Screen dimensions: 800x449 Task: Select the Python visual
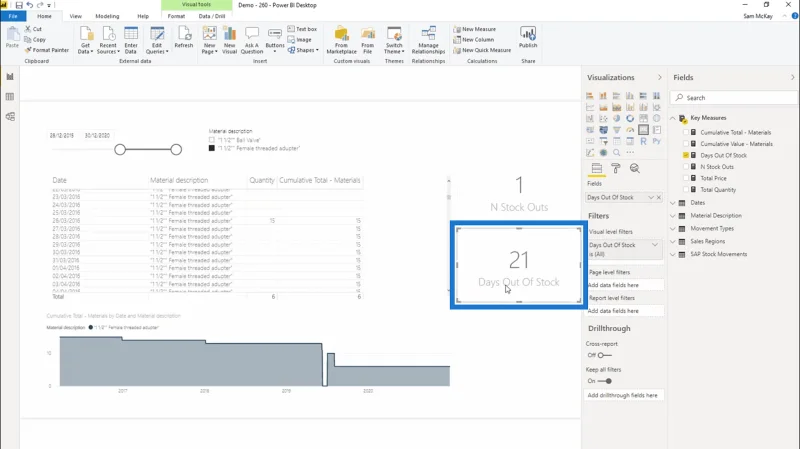tap(657, 141)
